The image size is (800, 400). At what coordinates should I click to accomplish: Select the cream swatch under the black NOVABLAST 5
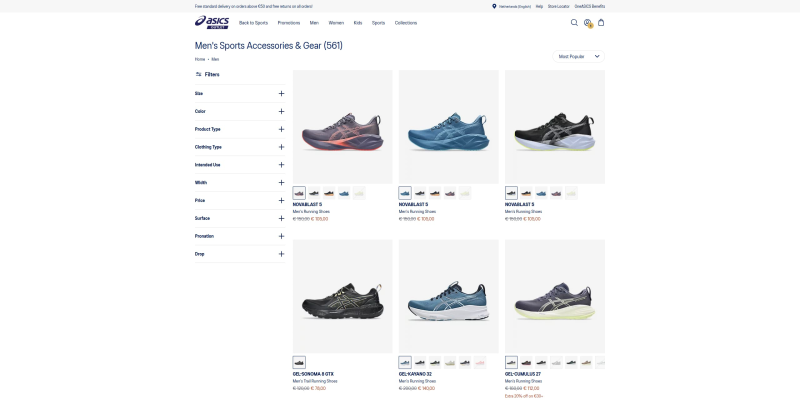(571, 193)
